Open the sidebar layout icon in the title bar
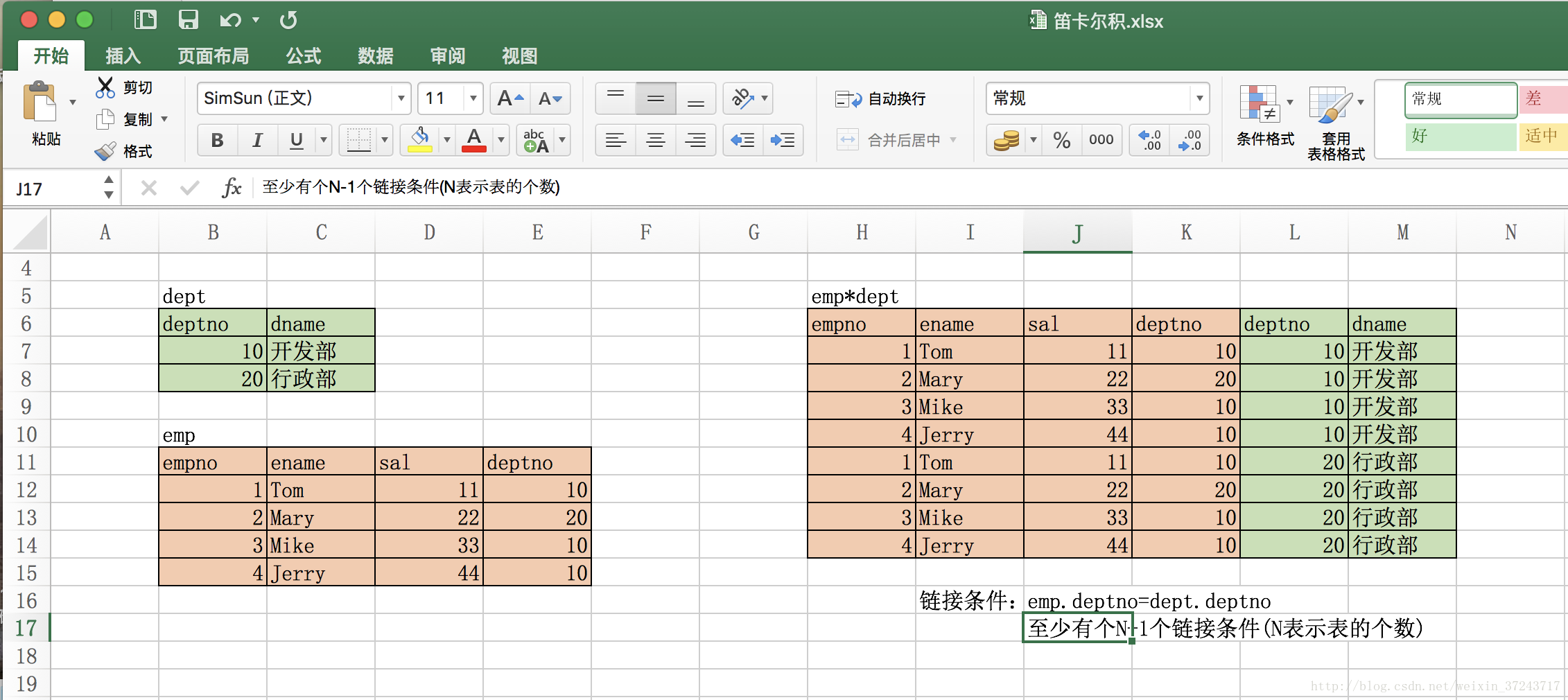Viewport: 1568px width, 700px height. pos(145,19)
